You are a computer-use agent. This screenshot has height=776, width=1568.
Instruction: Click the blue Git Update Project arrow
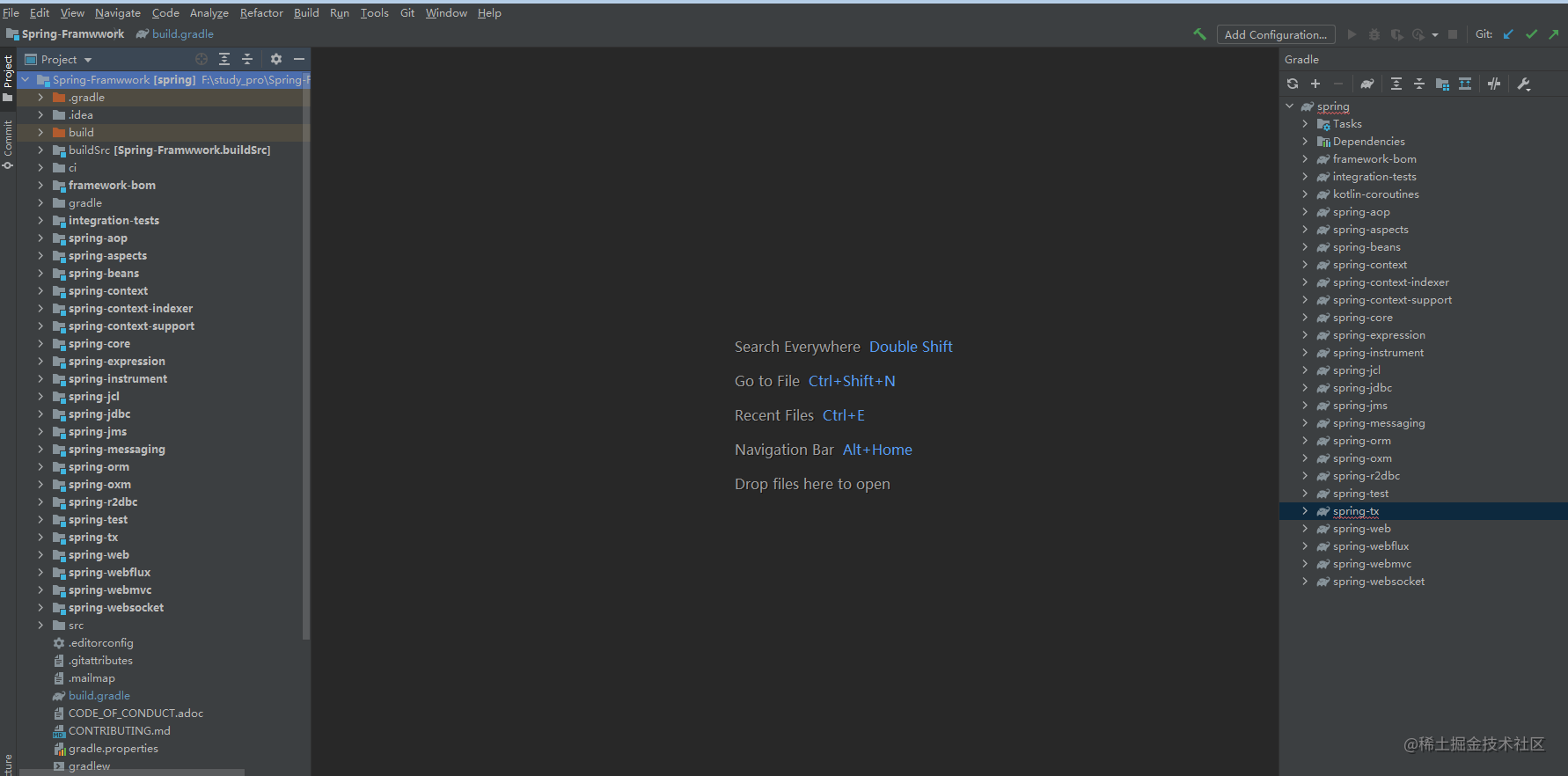pos(1508,34)
